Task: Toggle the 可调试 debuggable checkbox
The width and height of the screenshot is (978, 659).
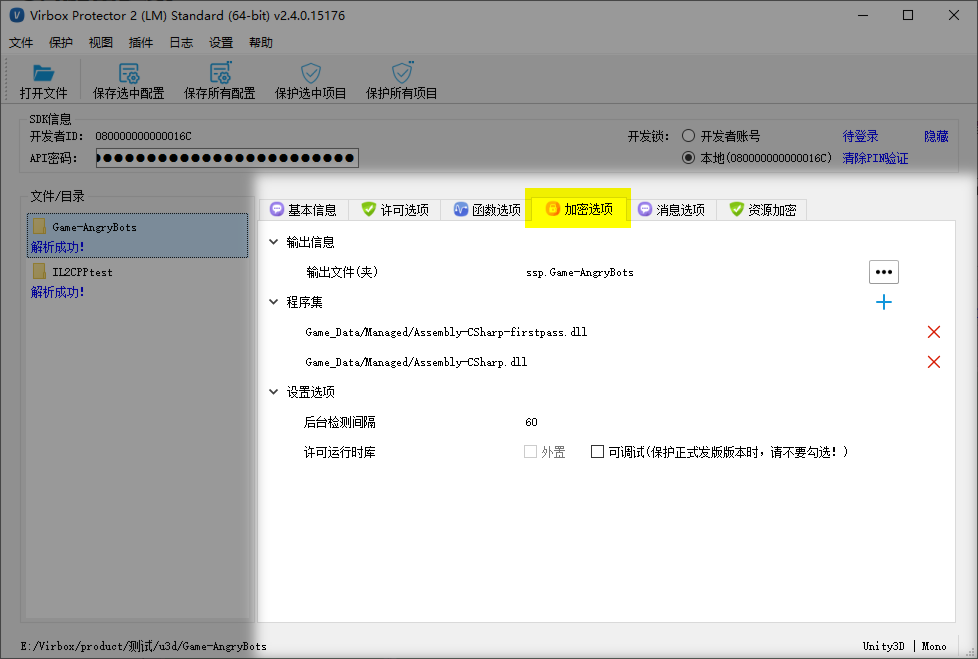Action: pos(597,451)
